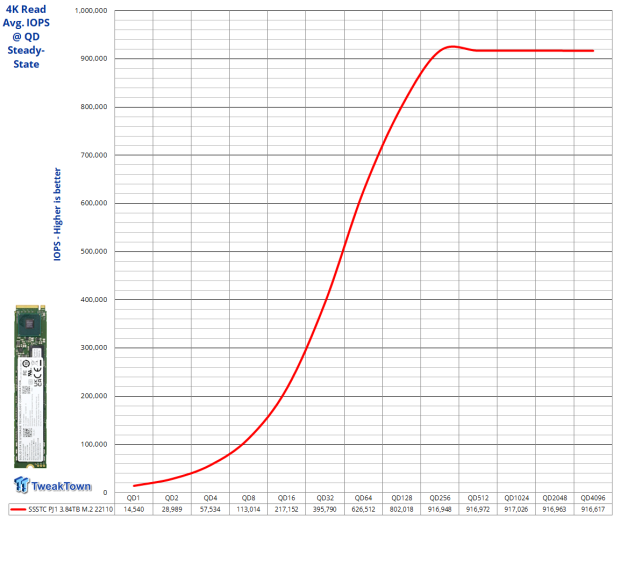The image size is (620, 568).
Task: Click the 800,000 y-axis label
Action: [x=94, y=107]
